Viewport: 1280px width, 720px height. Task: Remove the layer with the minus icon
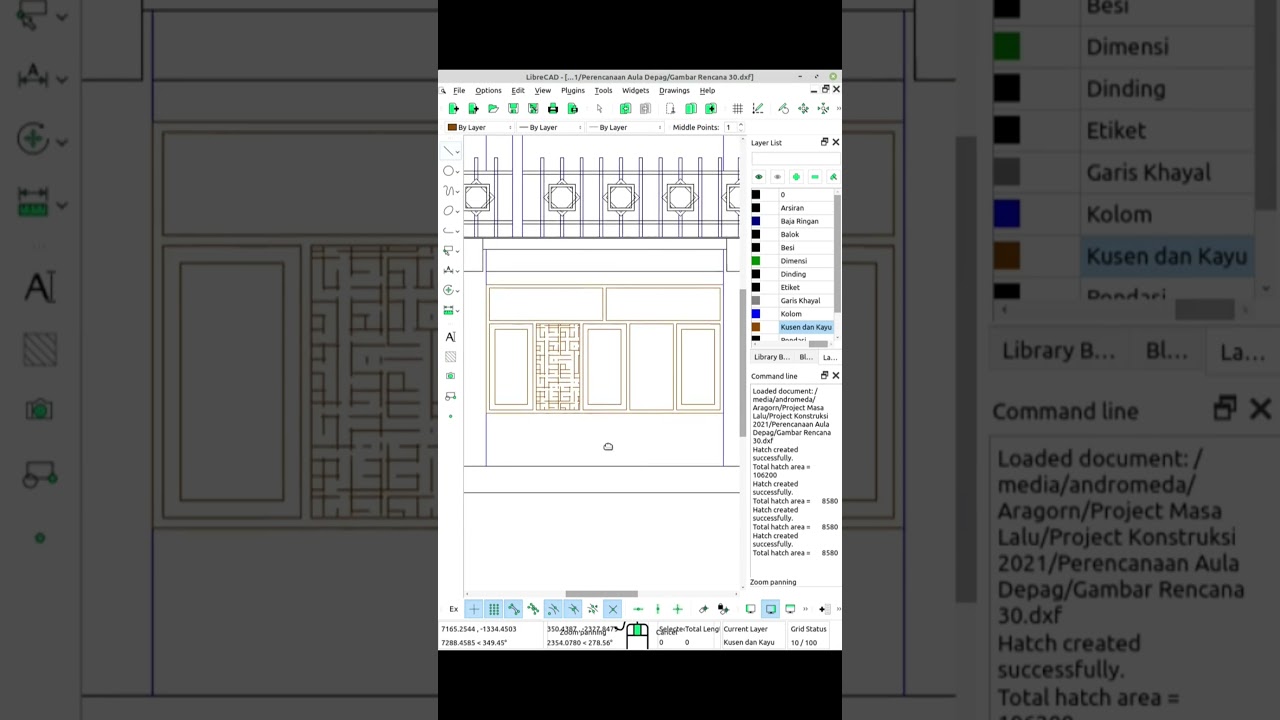point(815,177)
